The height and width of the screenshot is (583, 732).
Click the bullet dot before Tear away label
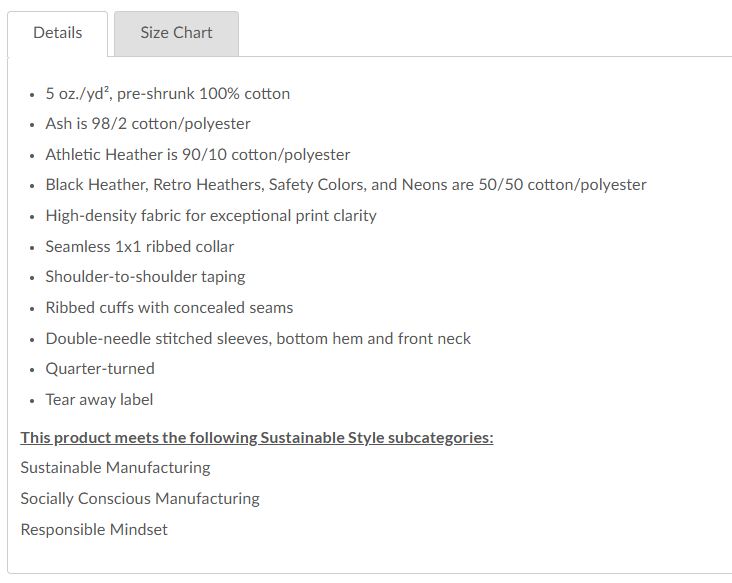(x=31, y=401)
